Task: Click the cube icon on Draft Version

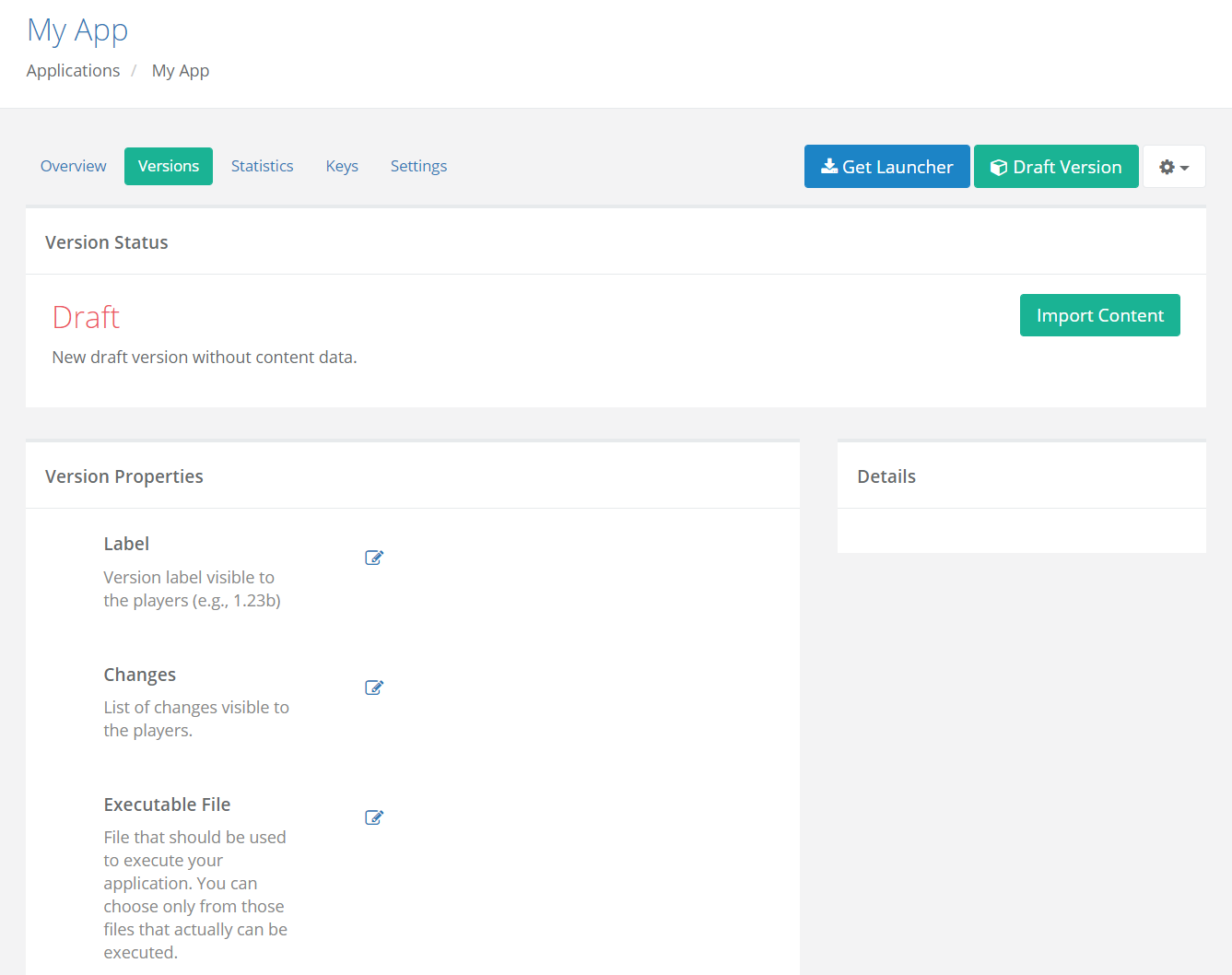Action: click(999, 167)
